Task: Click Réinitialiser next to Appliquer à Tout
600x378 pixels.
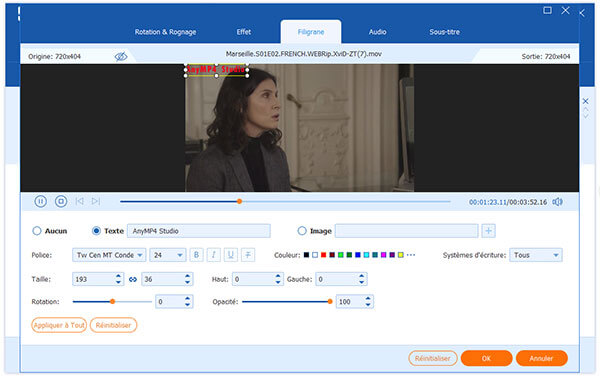Action: click(113, 325)
